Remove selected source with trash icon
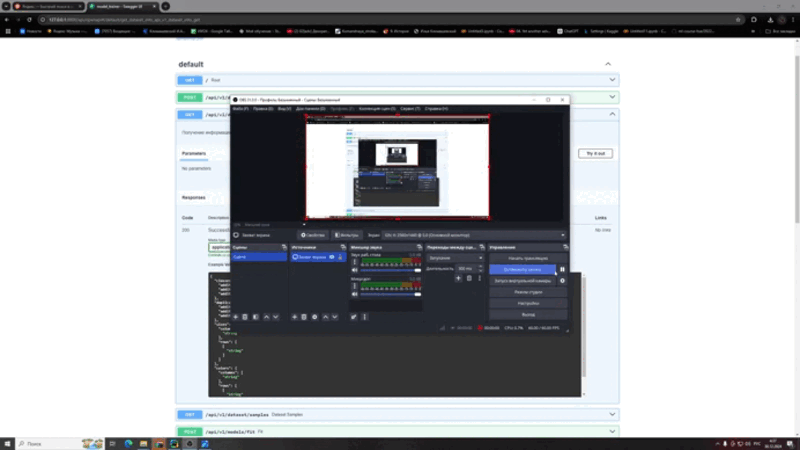This screenshot has width=800, height=450. pyautogui.click(x=305, y=317)
